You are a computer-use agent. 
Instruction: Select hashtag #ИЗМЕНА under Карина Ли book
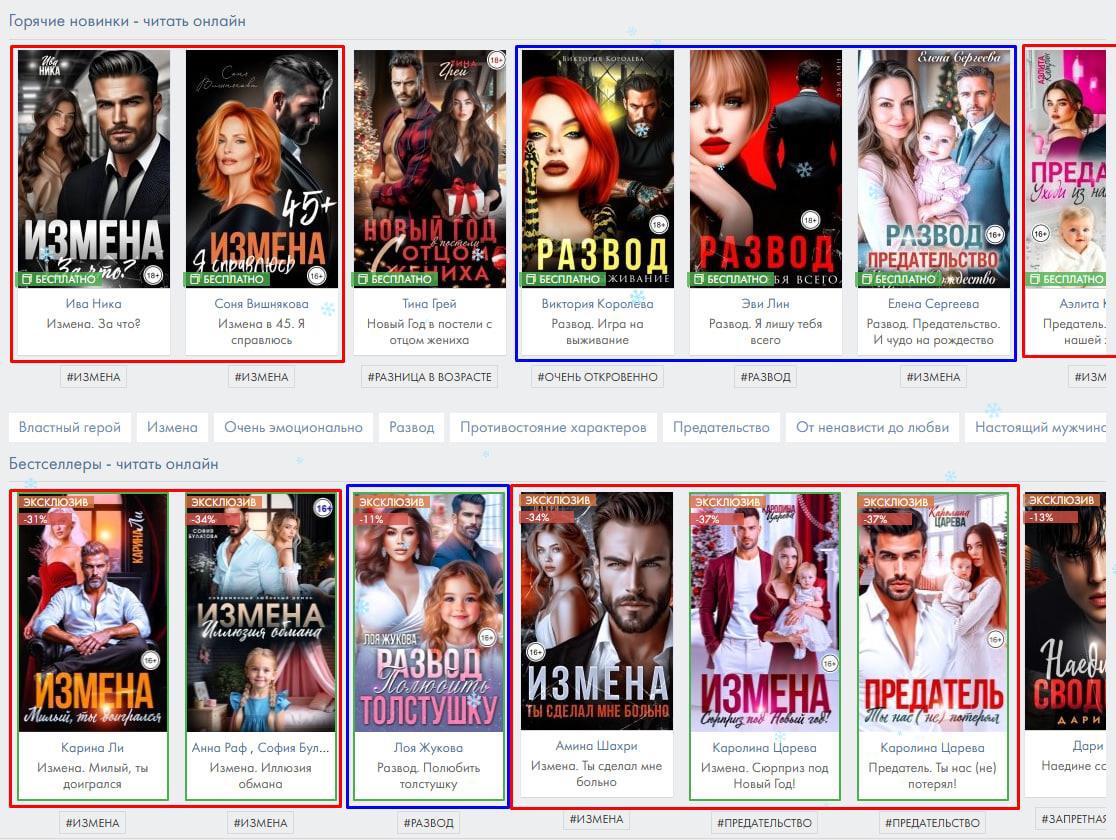point(93,823)
